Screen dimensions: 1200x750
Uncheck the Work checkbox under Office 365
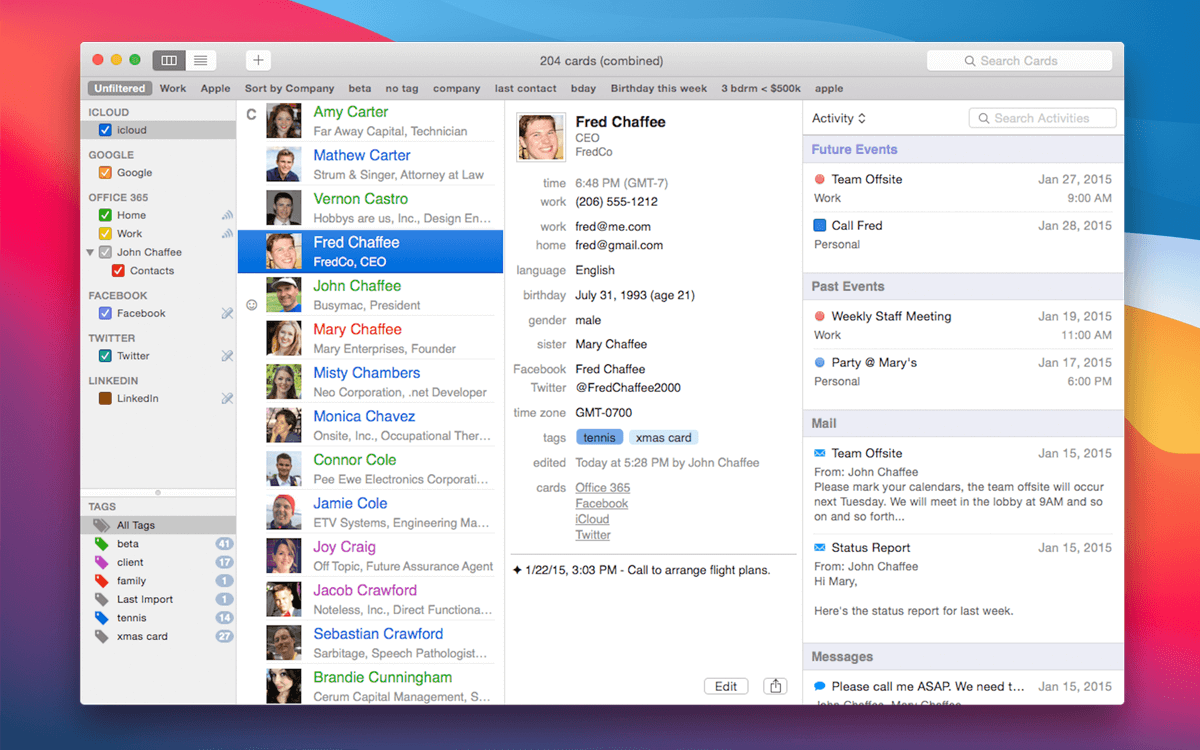point(106,234)
